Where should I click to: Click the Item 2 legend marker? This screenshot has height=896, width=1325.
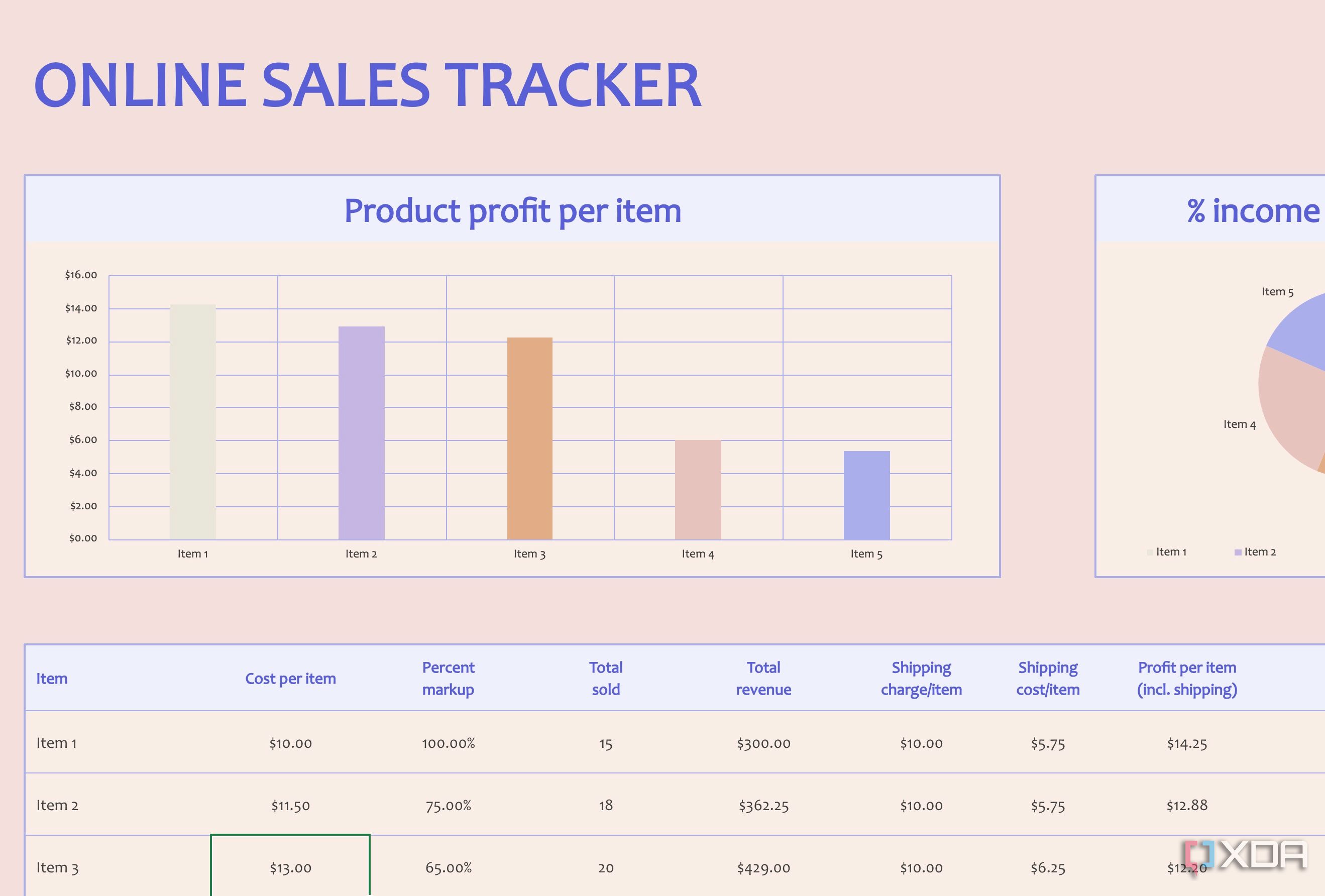(1238, 552)
